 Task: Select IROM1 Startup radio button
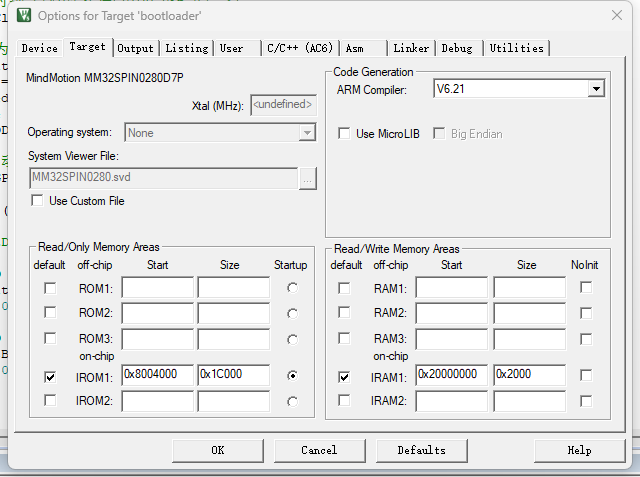click(292, 375)
